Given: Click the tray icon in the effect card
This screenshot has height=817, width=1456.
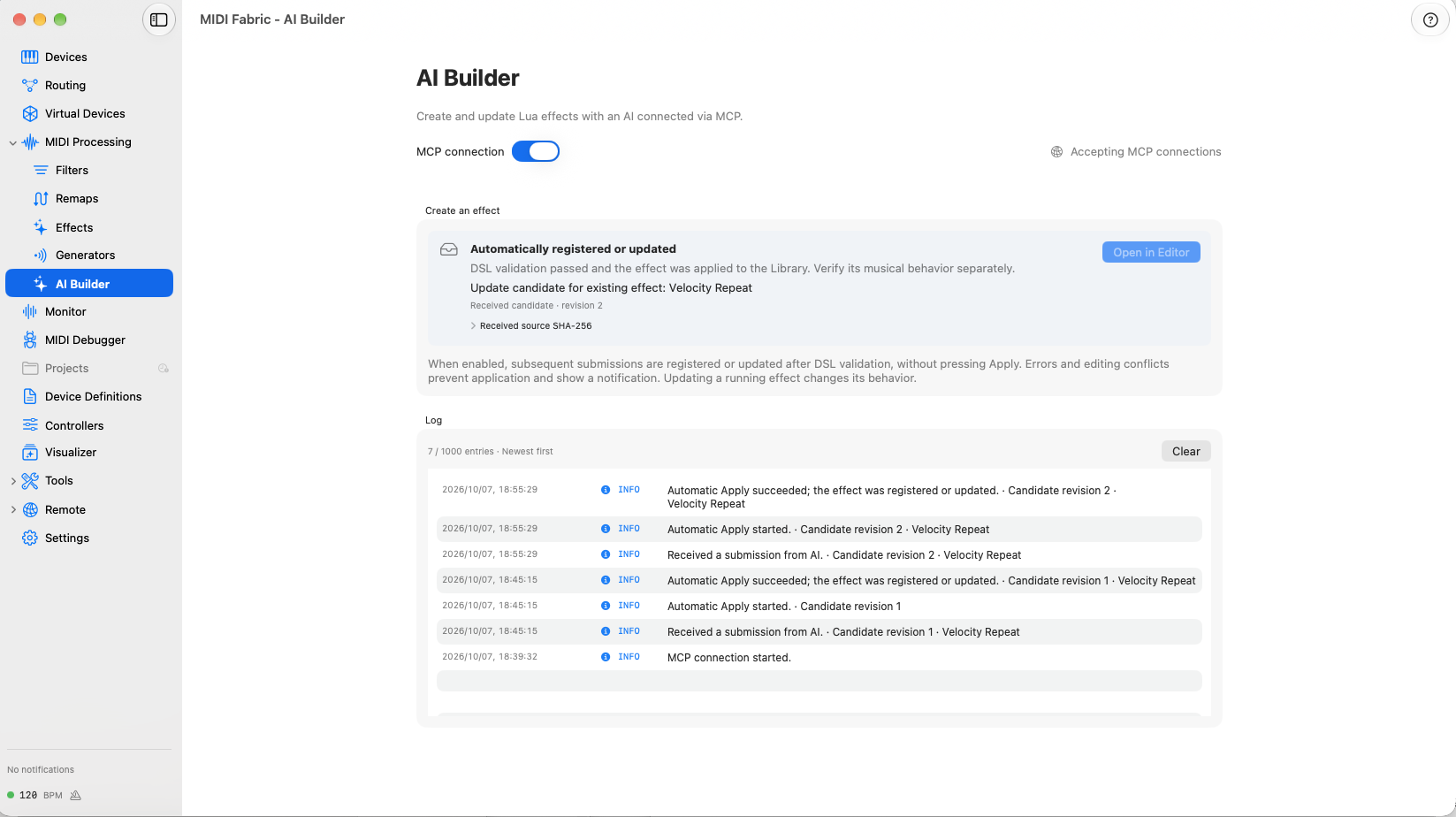Looking at the screenshot, I should pos(449,249).
